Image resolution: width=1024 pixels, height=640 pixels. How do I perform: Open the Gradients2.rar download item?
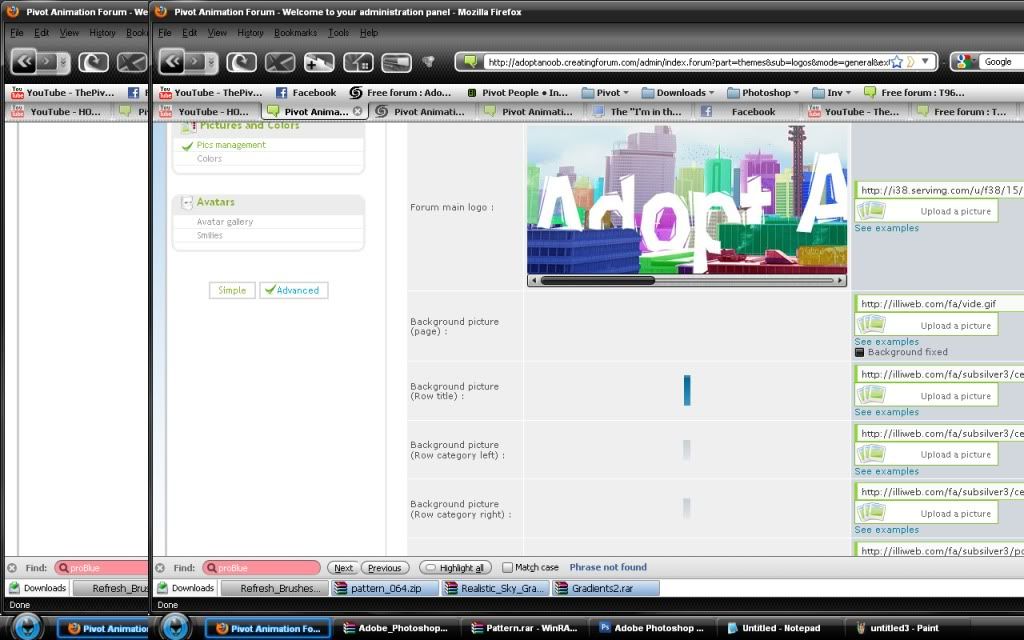click(x=605, y=588)
